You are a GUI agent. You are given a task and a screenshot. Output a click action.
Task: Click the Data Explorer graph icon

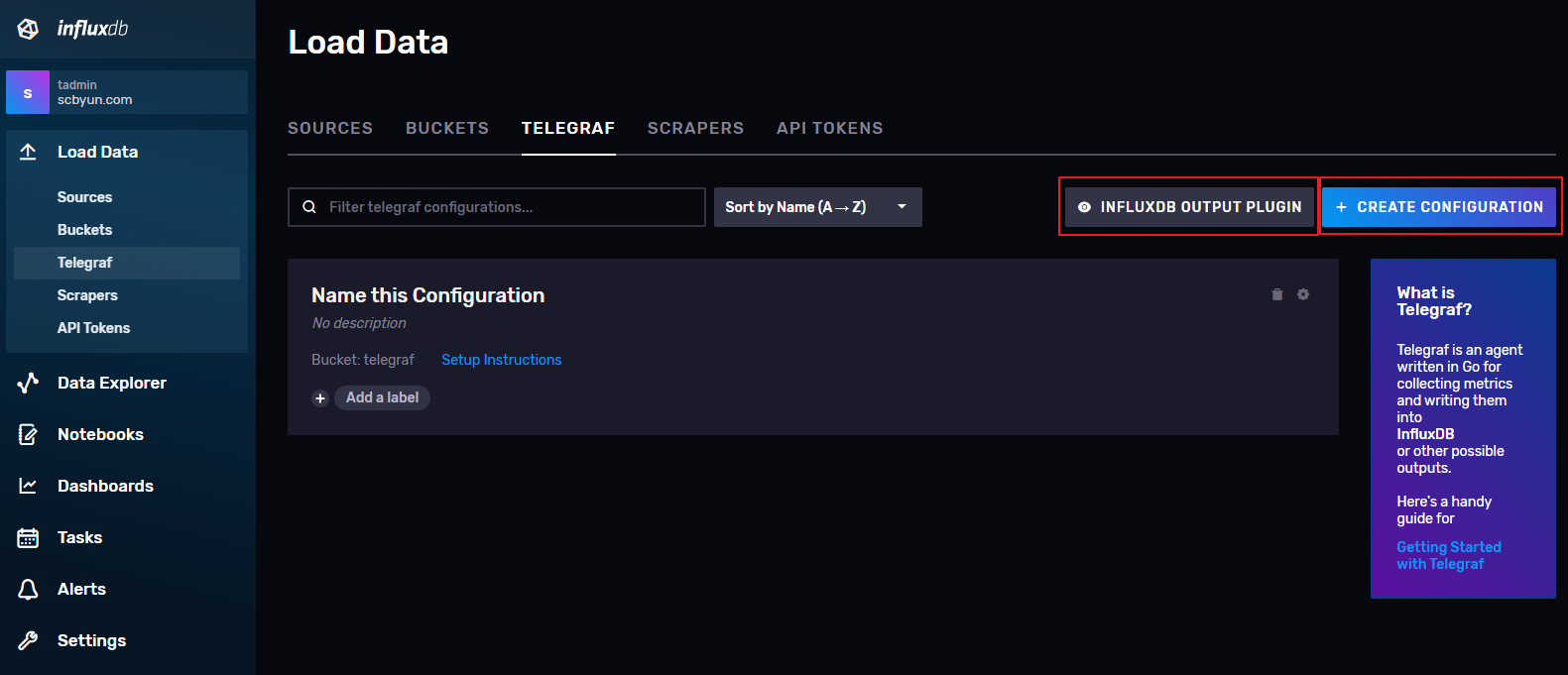pos(28,383)
